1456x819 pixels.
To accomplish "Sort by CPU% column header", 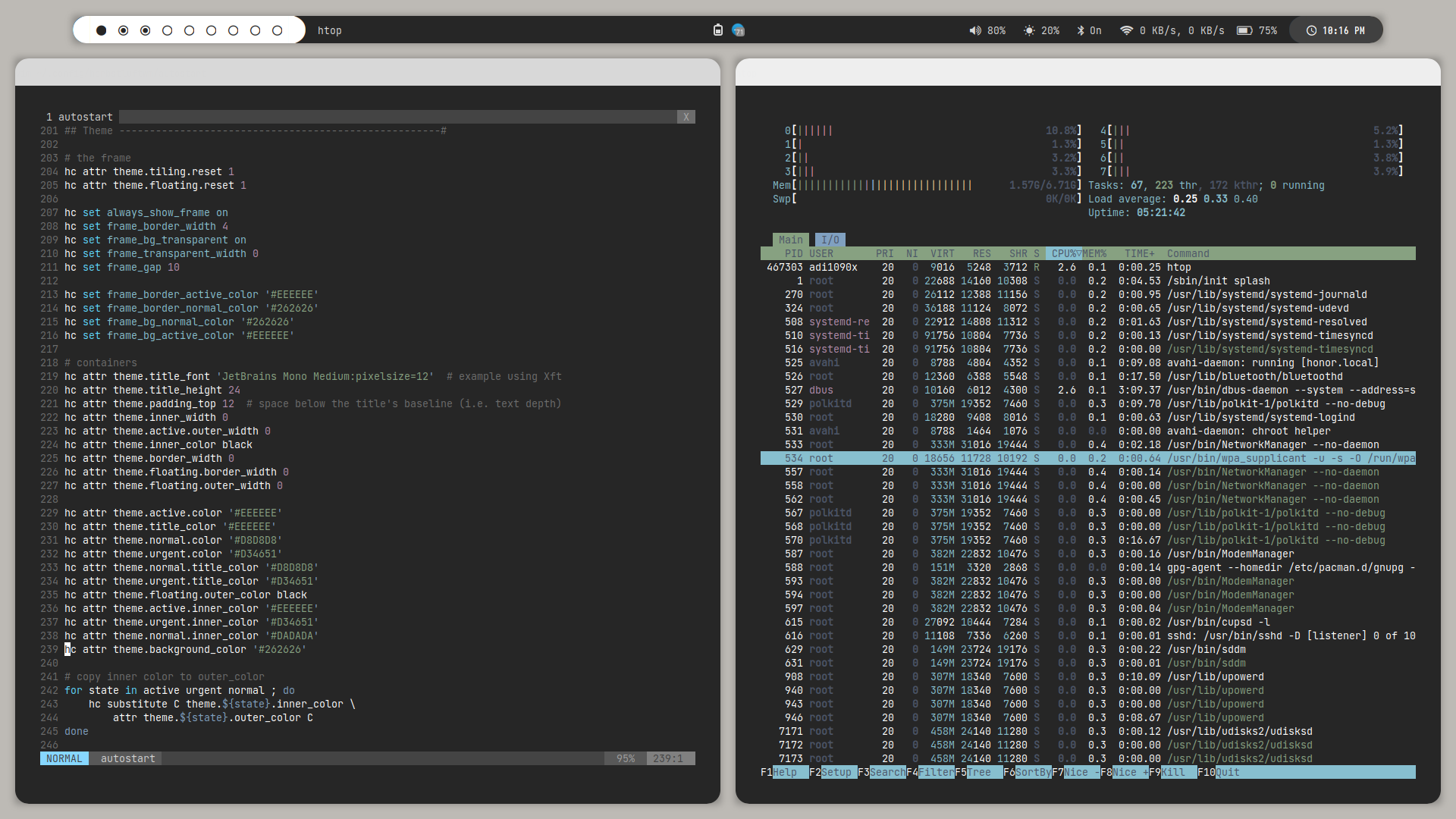I will (x=1064, y=253).
